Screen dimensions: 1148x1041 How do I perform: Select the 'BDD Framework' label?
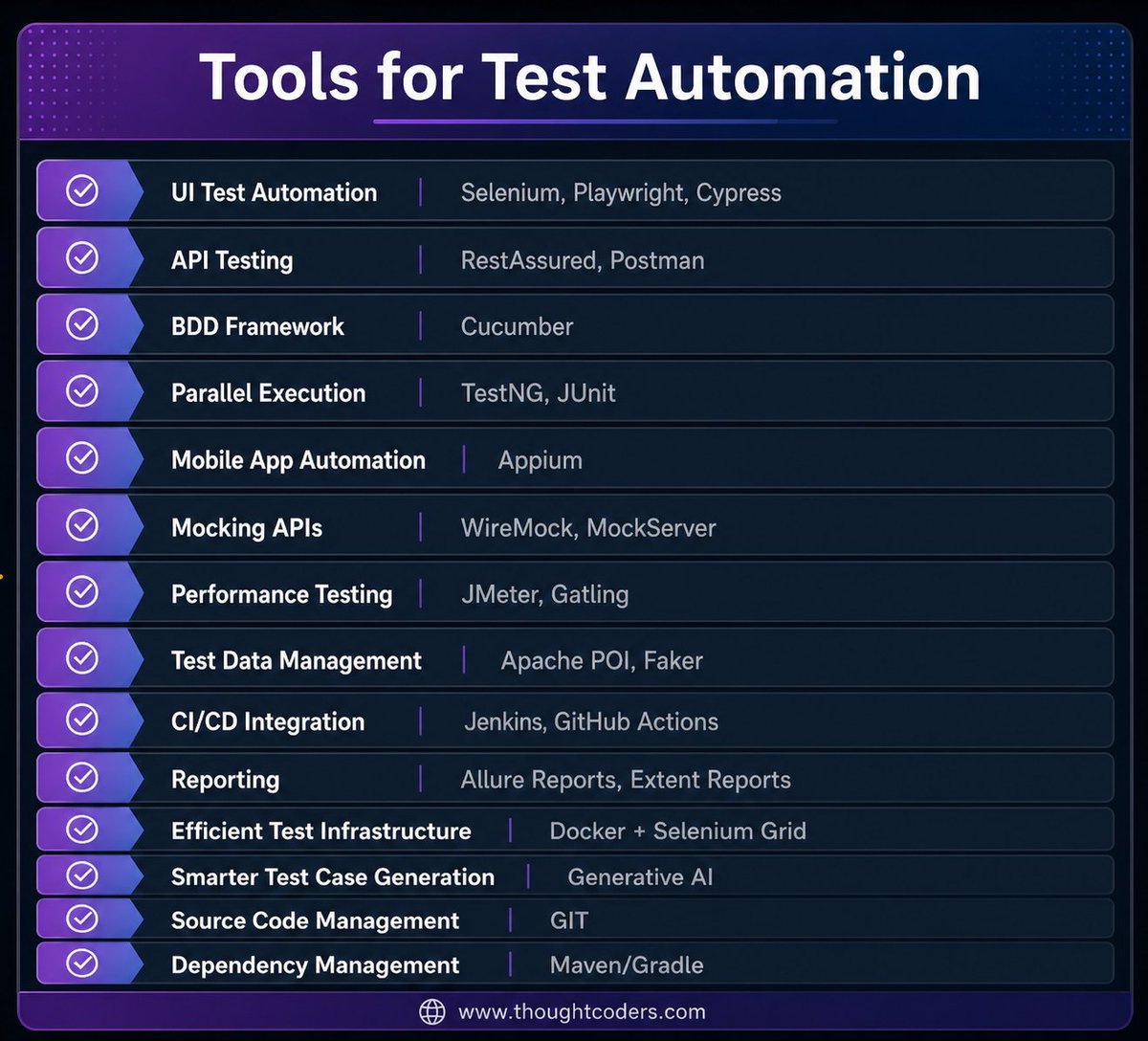click(257, 326)
